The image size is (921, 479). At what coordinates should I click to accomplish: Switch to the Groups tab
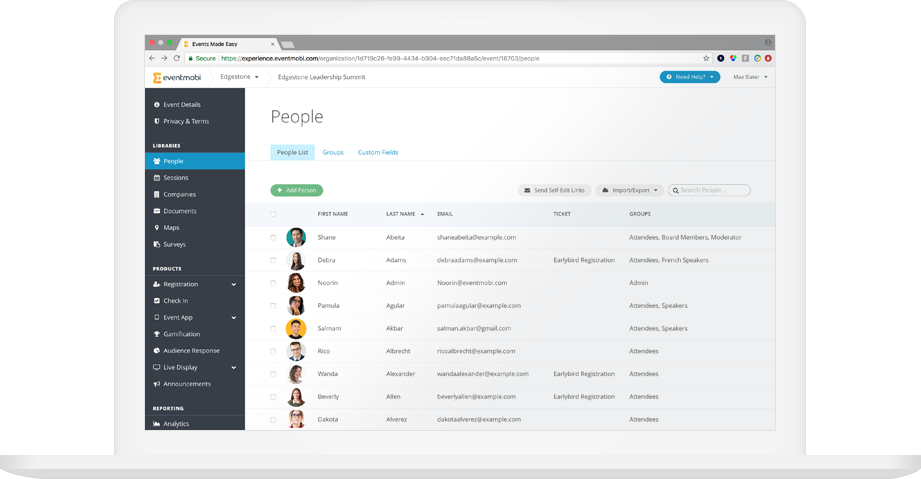coord(333,152)
